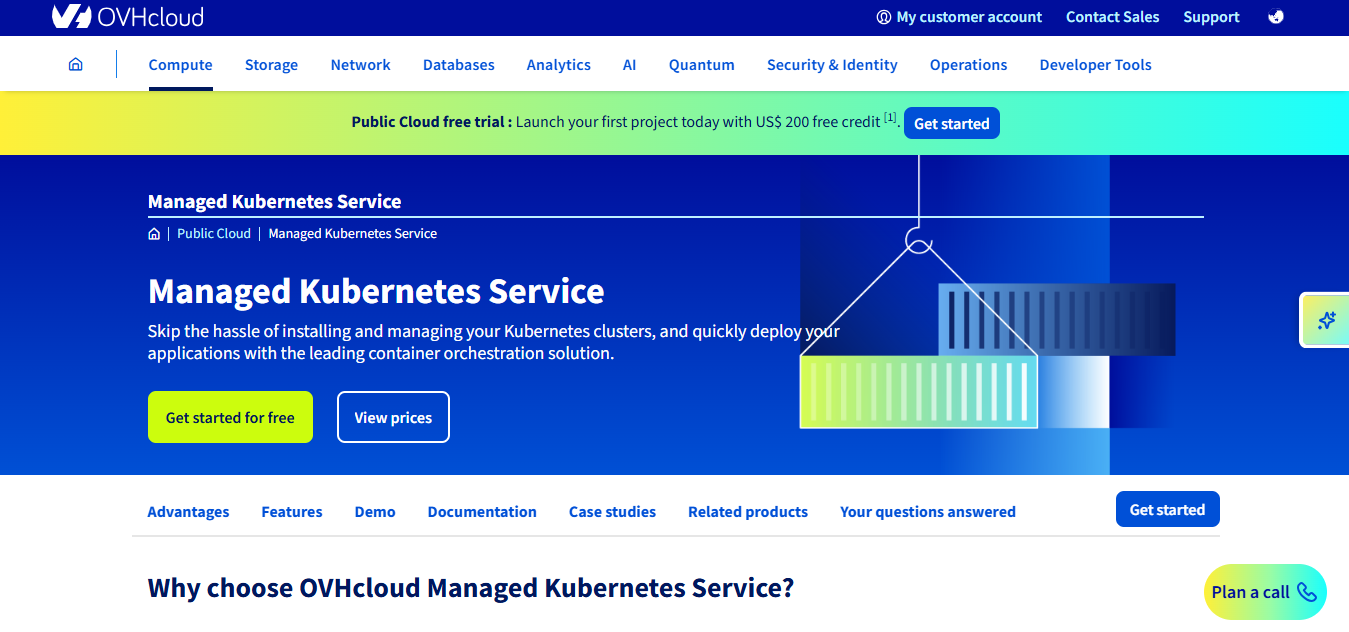Jump to the Case studies section
Viewport: 1349px width, 632px height.
pos(612,512)
